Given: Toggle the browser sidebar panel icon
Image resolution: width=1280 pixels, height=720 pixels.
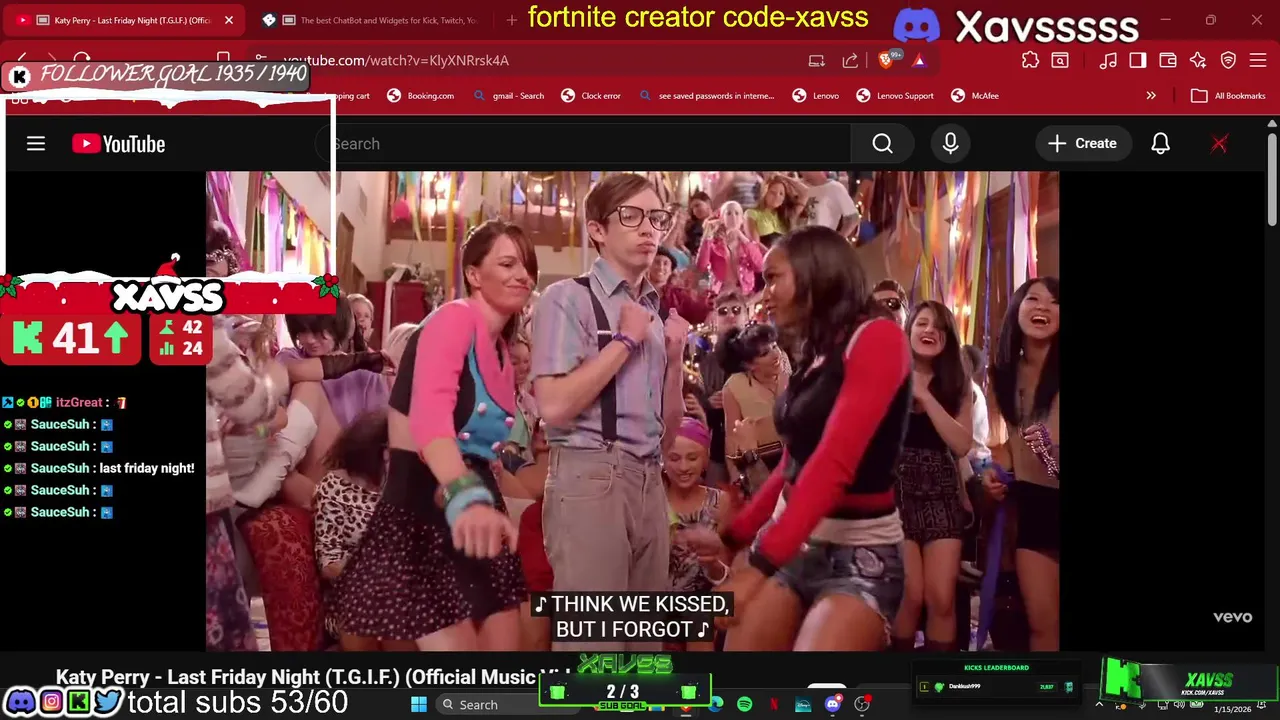Looking at the screenshot, I should [1138, 61].
